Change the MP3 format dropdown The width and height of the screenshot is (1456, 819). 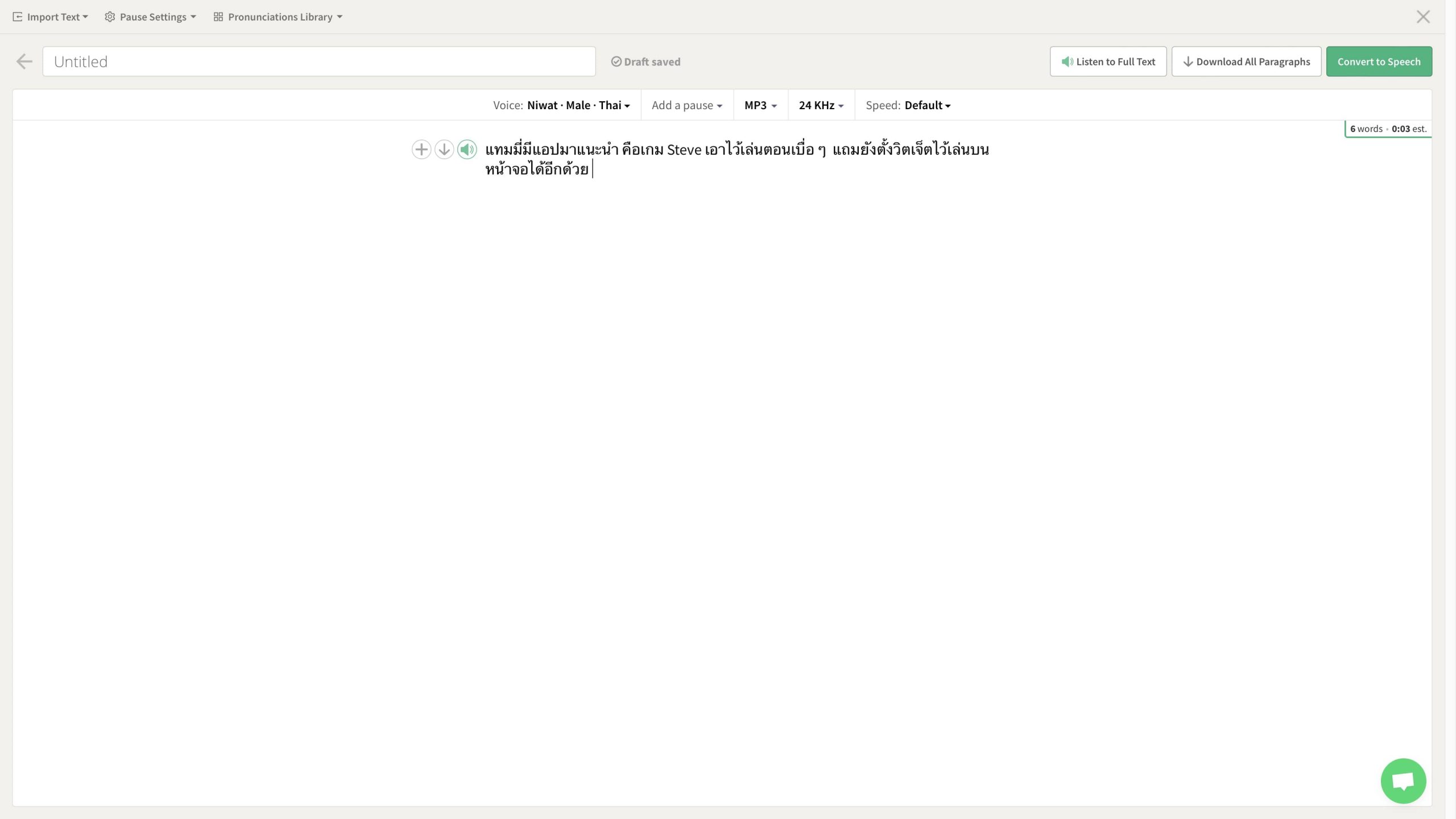tap(760, 105)
